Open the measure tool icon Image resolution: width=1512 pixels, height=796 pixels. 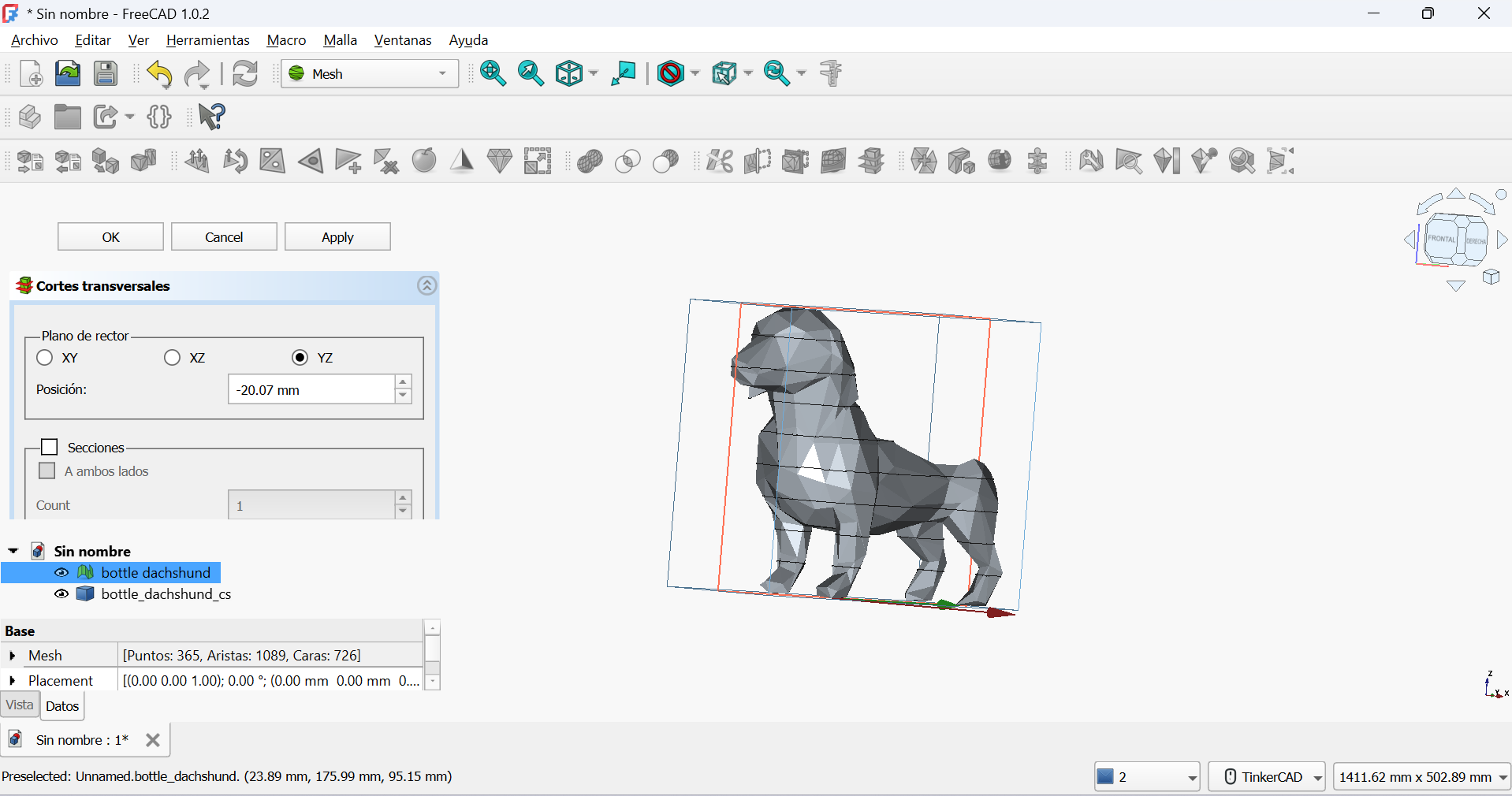tap(832, 74)
